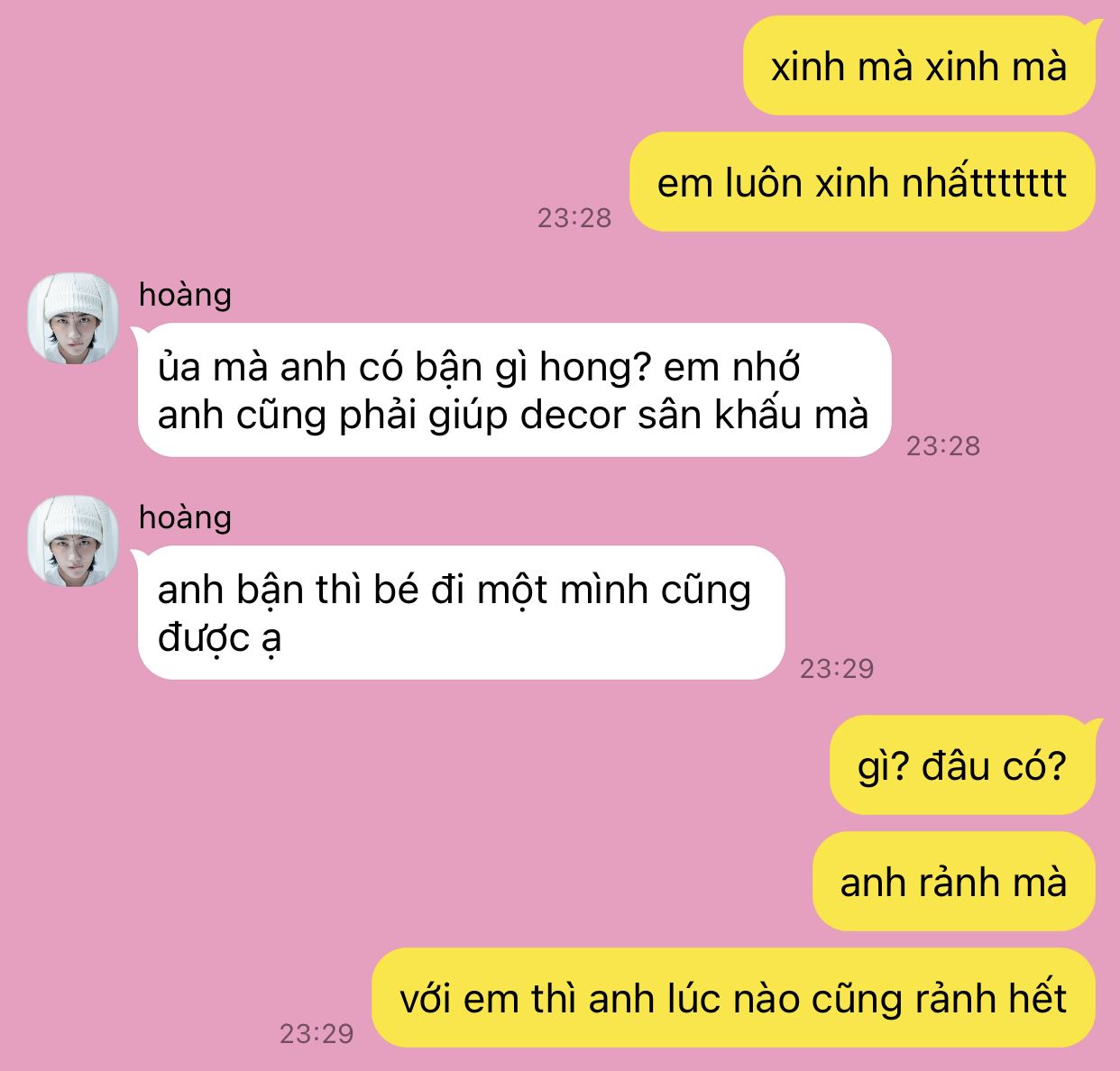Screen dimensions: 1120x1071
Task: Tap the 23:29 timestamp after 'được ạ' message
Action: (837, 668)
